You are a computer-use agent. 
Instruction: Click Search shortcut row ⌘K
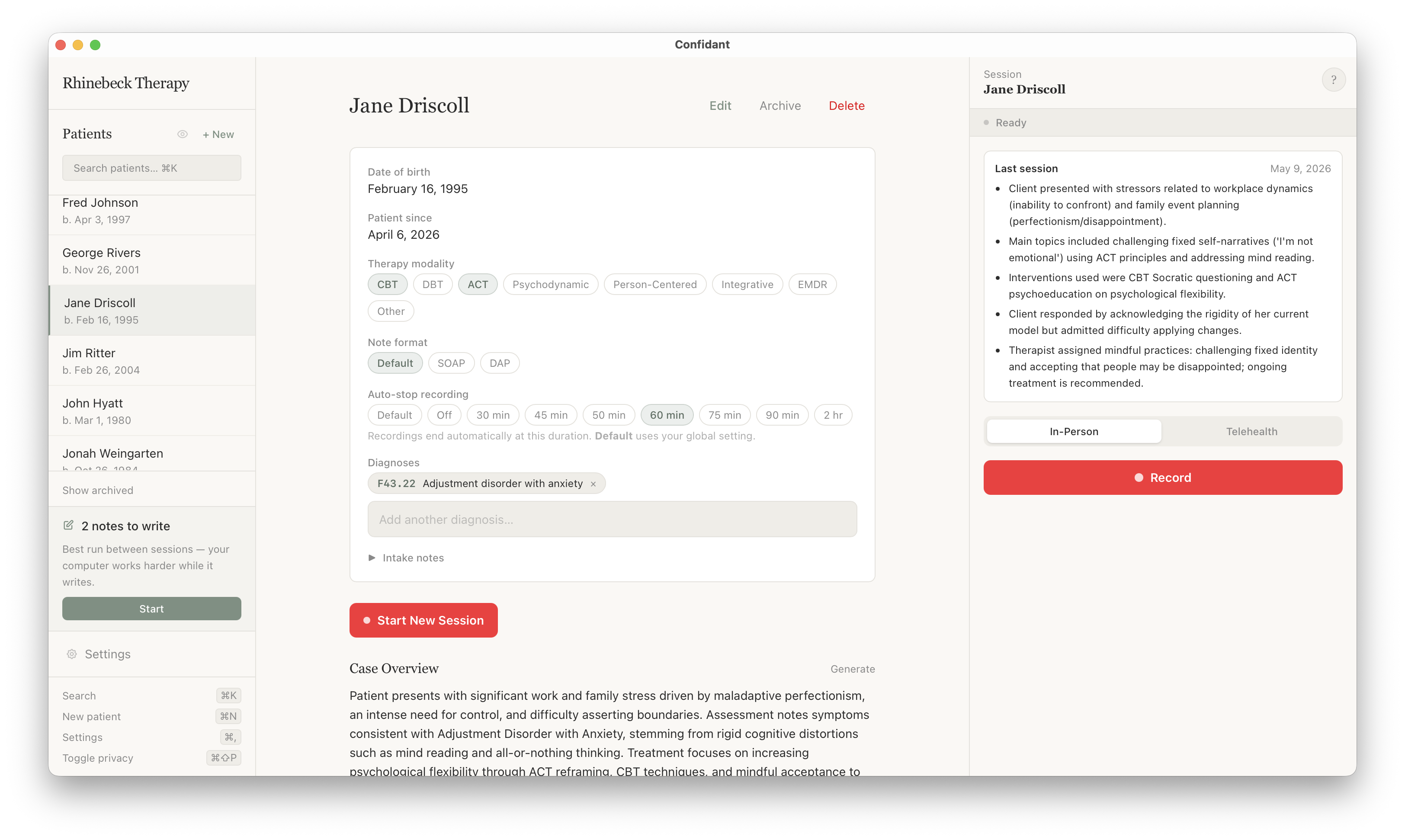(x=152, y=696)
